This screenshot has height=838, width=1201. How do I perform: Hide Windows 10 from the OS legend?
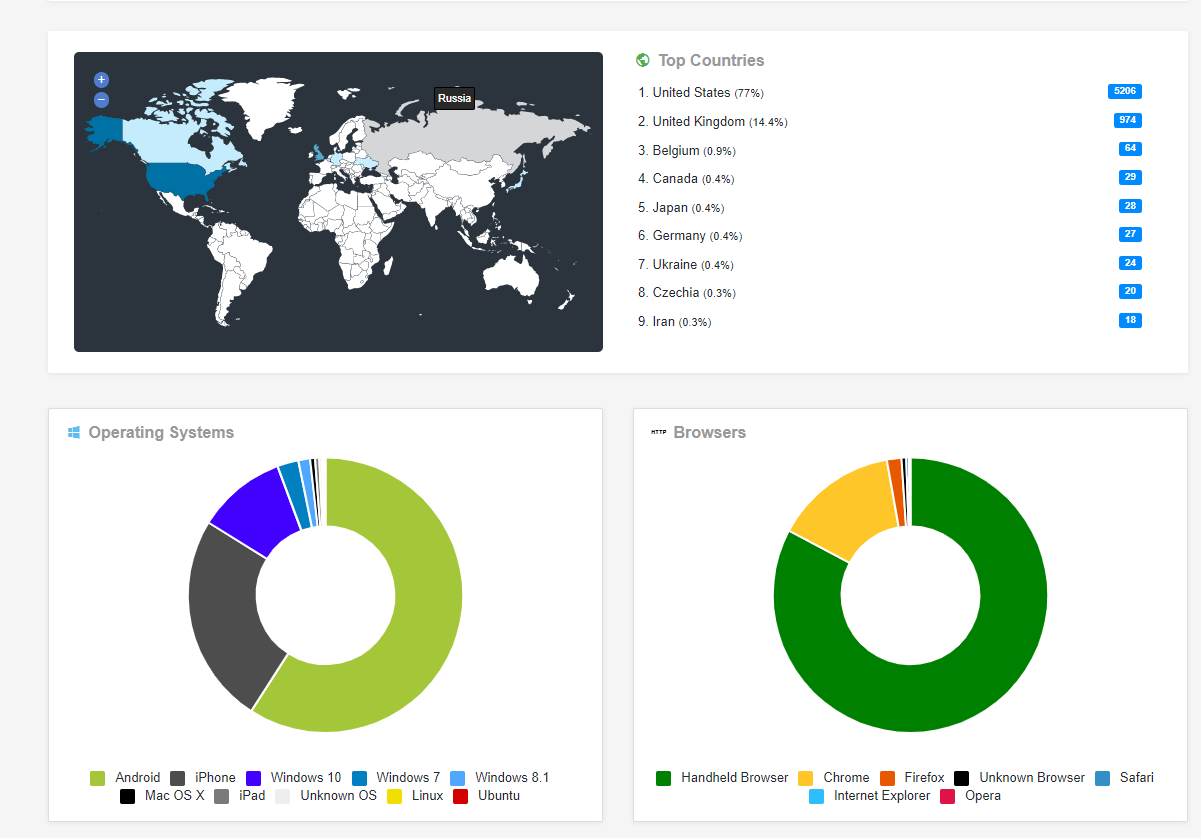point(305,778)
